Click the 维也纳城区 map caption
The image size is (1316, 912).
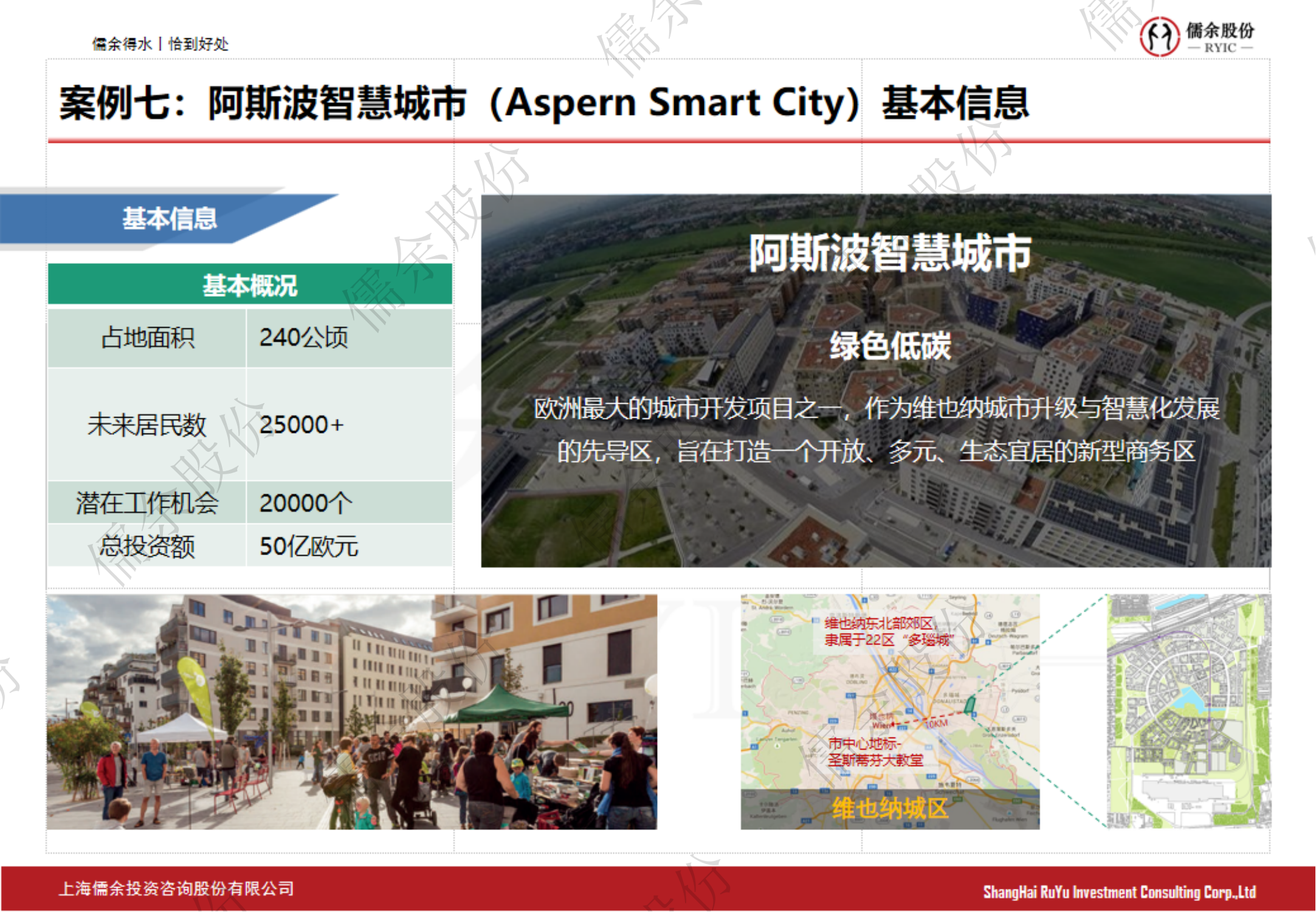pos(889,809)
